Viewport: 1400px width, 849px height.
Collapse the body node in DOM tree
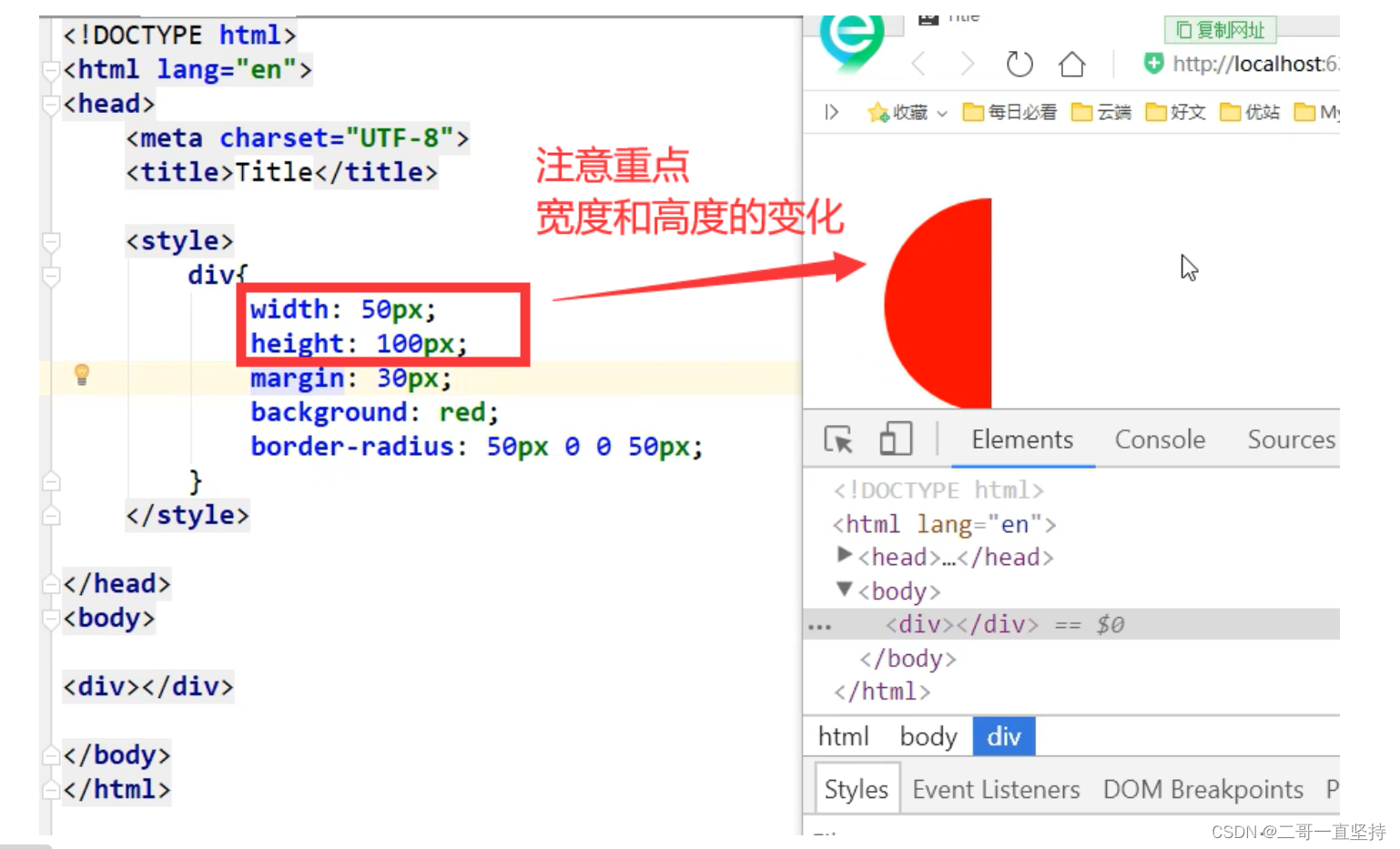pos(844,589)
